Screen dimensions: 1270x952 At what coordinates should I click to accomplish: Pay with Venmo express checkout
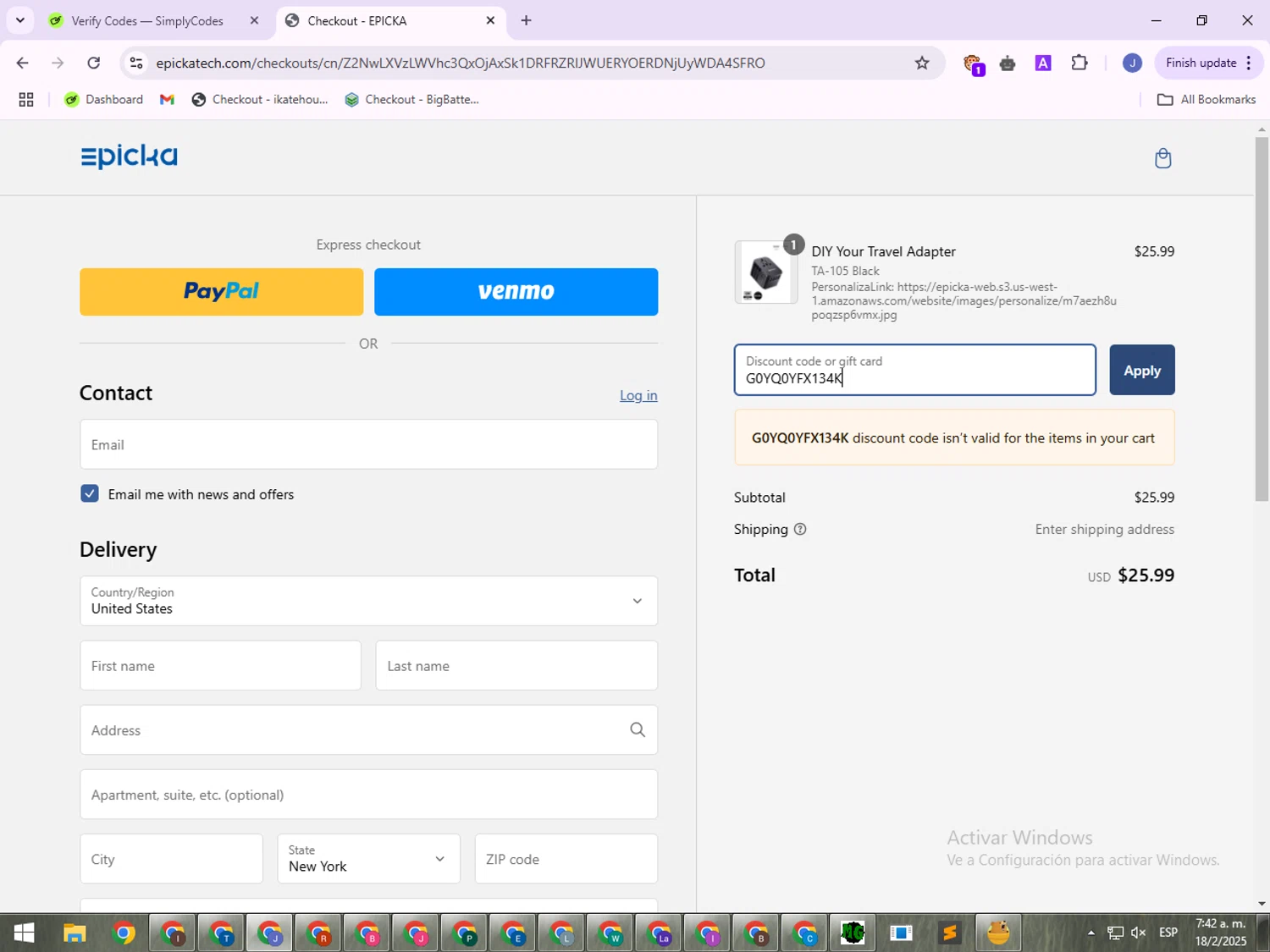[516, 292]
